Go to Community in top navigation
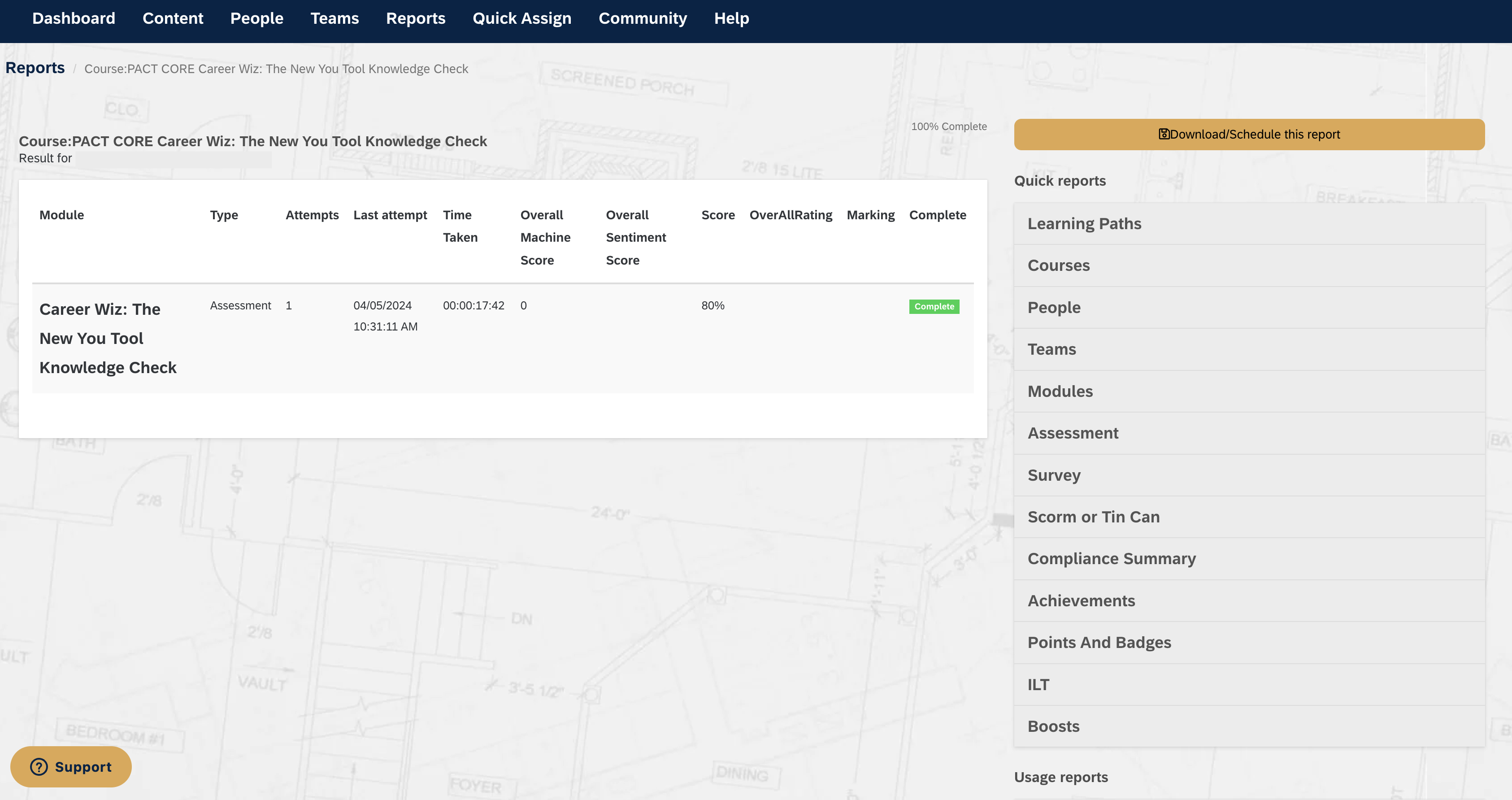The image size is (1512, 800). tap(642, 18)
